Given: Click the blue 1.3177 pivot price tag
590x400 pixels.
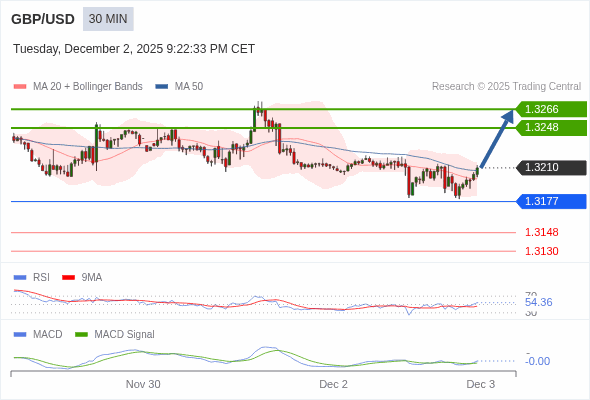Looking at the screenshot, I should pos(551,201).
